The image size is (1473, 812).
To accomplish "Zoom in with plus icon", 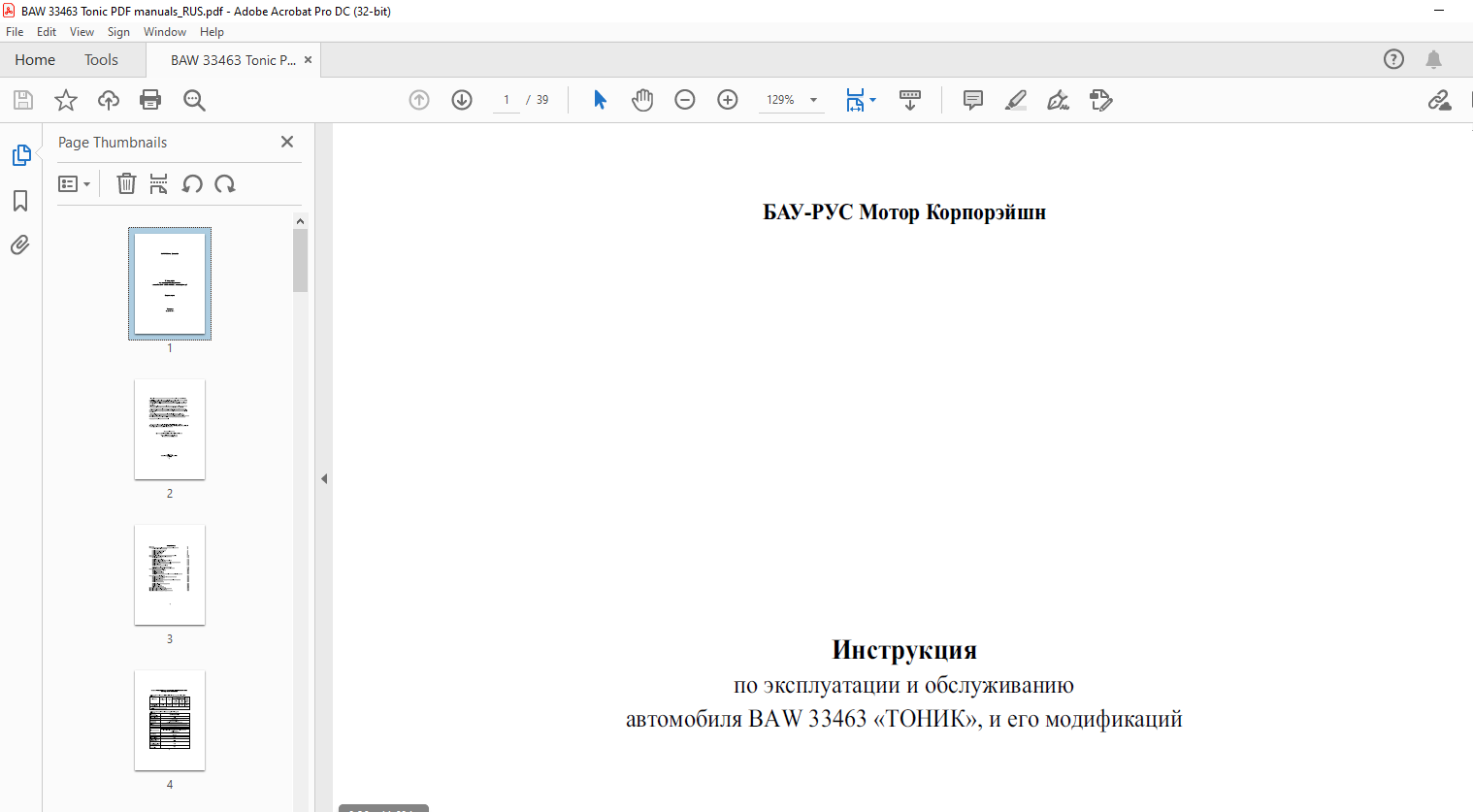I will 728,100.
